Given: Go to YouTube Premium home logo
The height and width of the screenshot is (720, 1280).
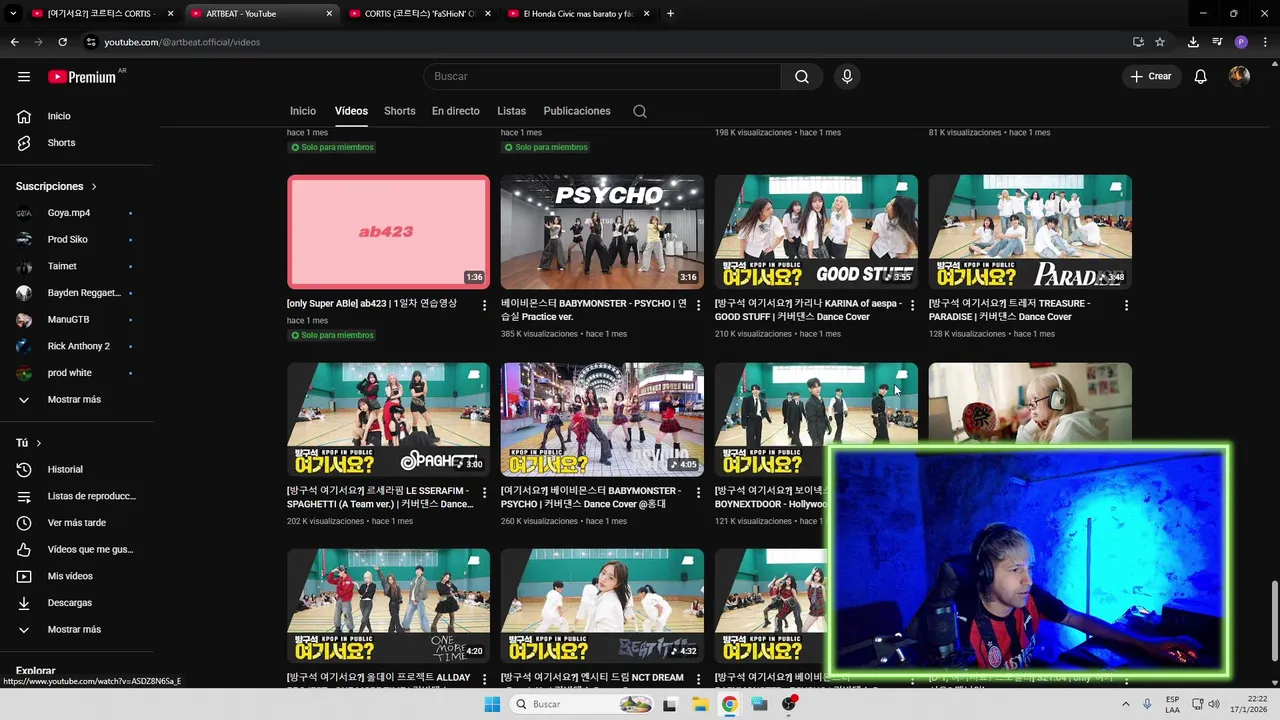Looking at the screenshot, I should (82, 76).
